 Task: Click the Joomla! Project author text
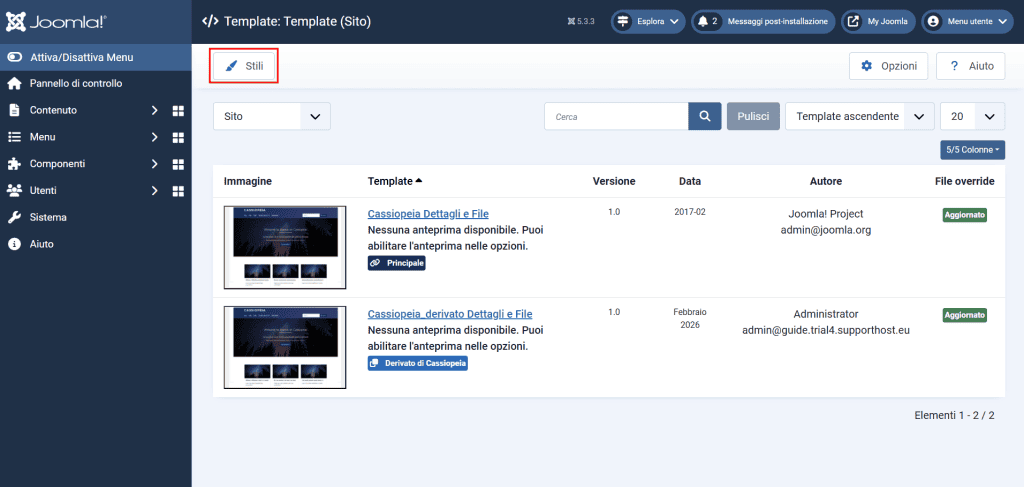click(826, 213)
